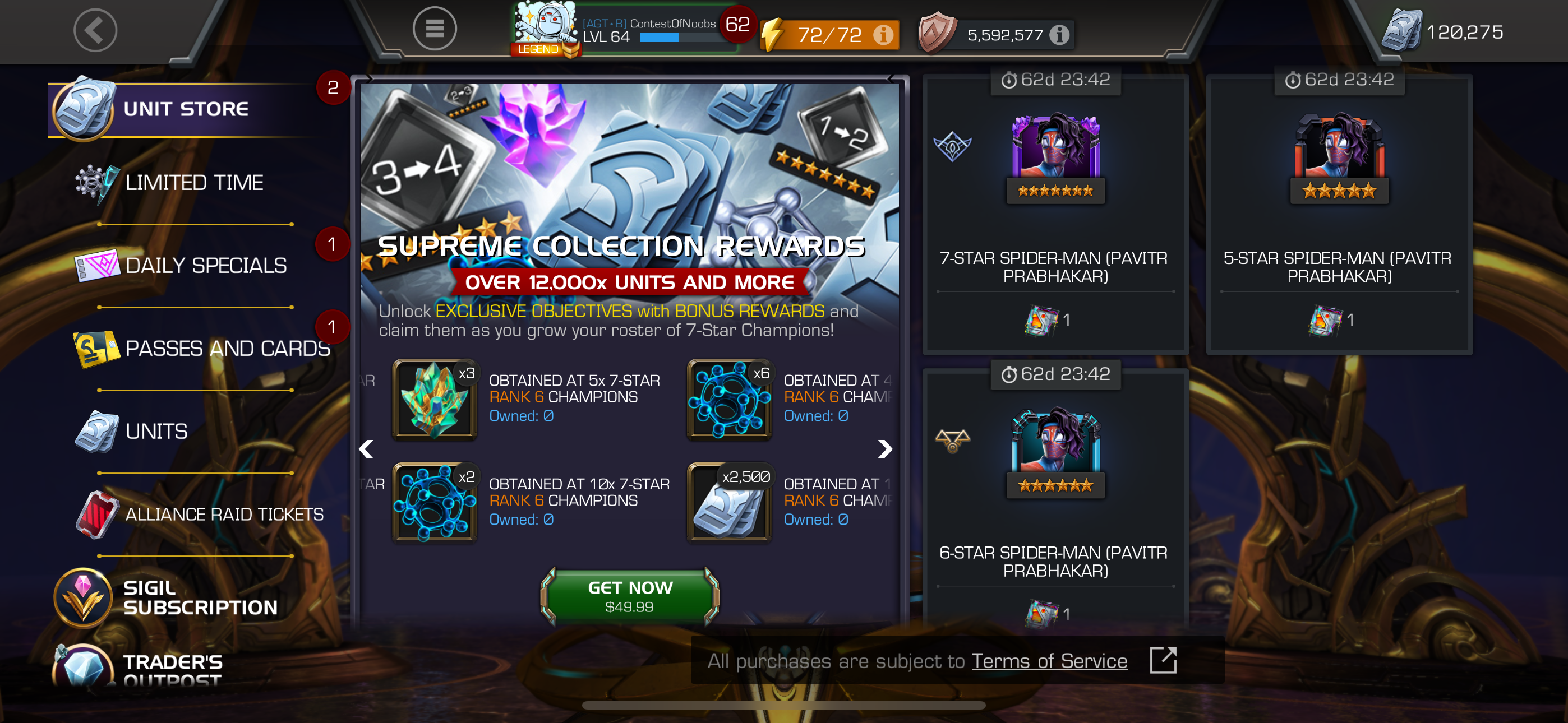This screenshot has height=723, width=1568.
Task: Select the 7-Star Spider-Man Pavitr Prabhakar offer
Action: pos(1055,214)
